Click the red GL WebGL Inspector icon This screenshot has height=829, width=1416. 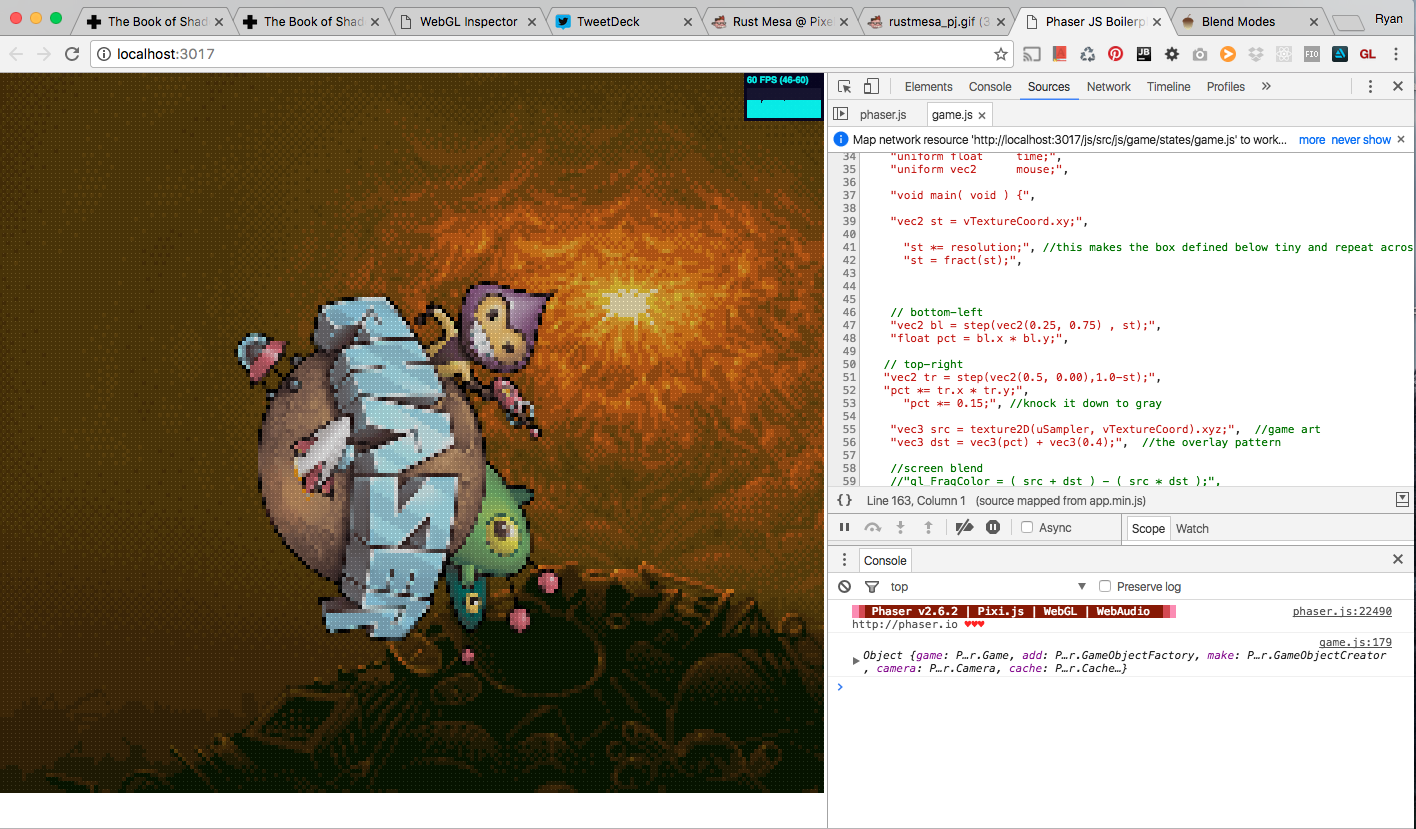click(x=1369, y=54)
